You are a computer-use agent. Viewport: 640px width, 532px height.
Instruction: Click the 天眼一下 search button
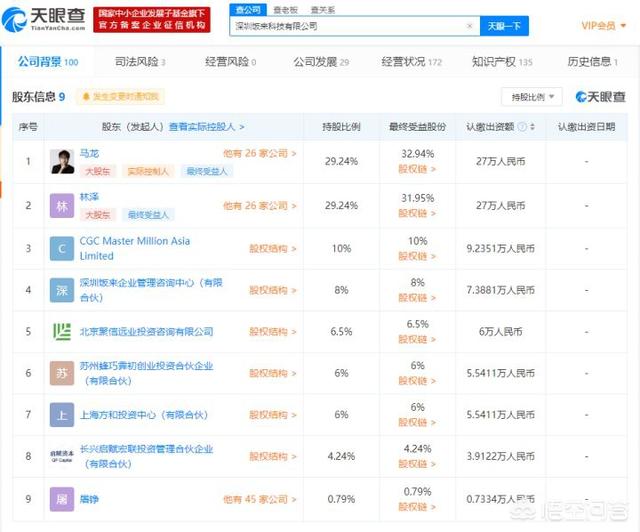pos(504,26)
